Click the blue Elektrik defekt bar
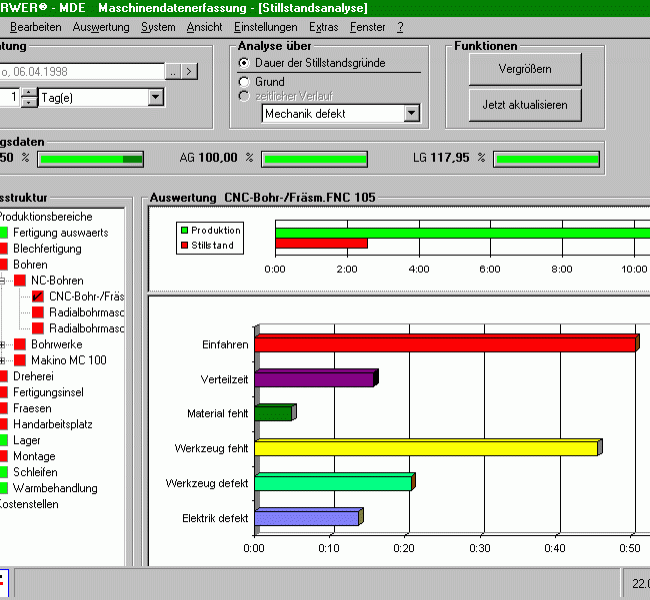Screen dimensions: 650x600 [x=307, y=518]
